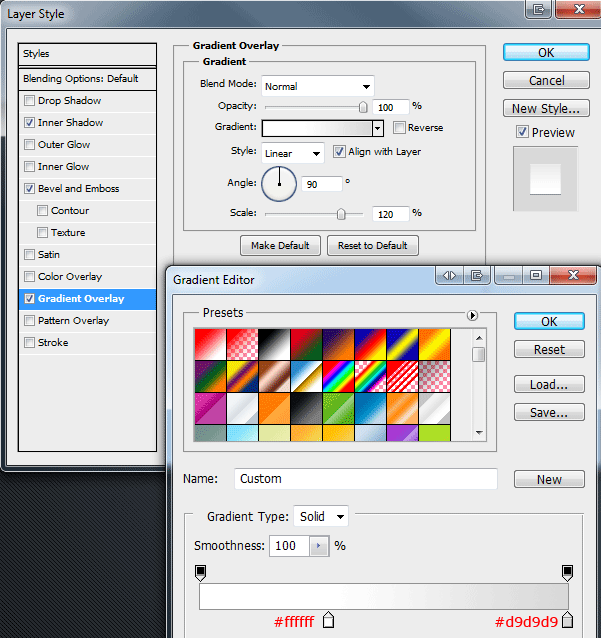Viewport: 601px width, 638px height.
Task: Choose the transparent red stripes preset
Action: point(403,377)
